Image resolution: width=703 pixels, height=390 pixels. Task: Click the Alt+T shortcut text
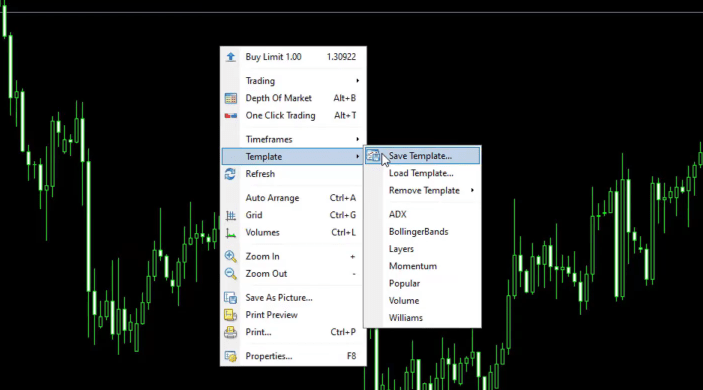[x=345, y=116]
